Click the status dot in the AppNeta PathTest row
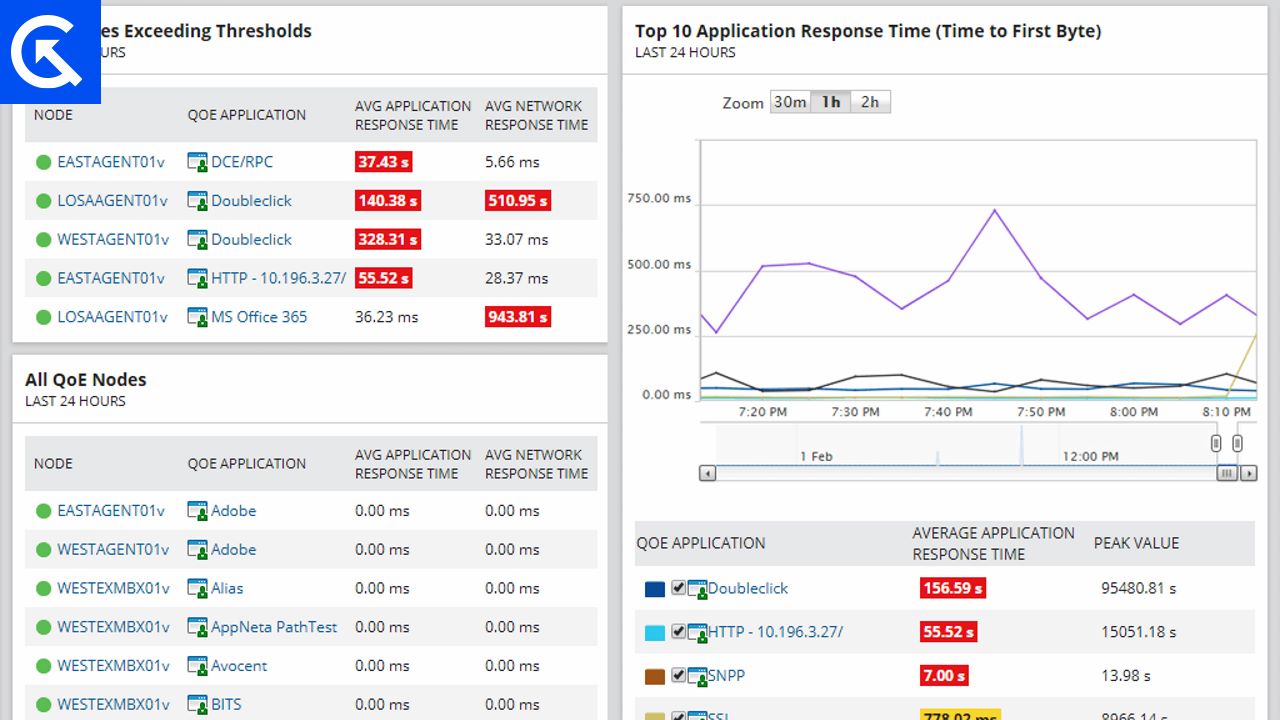The height and width of the screenshot is (720, 1280). pos(43,628)
